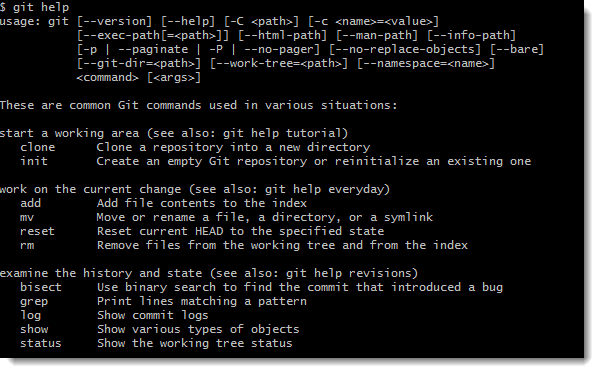Click the 'status' command name
Screen dimensions: 599x373
click(x=41, y=343)
